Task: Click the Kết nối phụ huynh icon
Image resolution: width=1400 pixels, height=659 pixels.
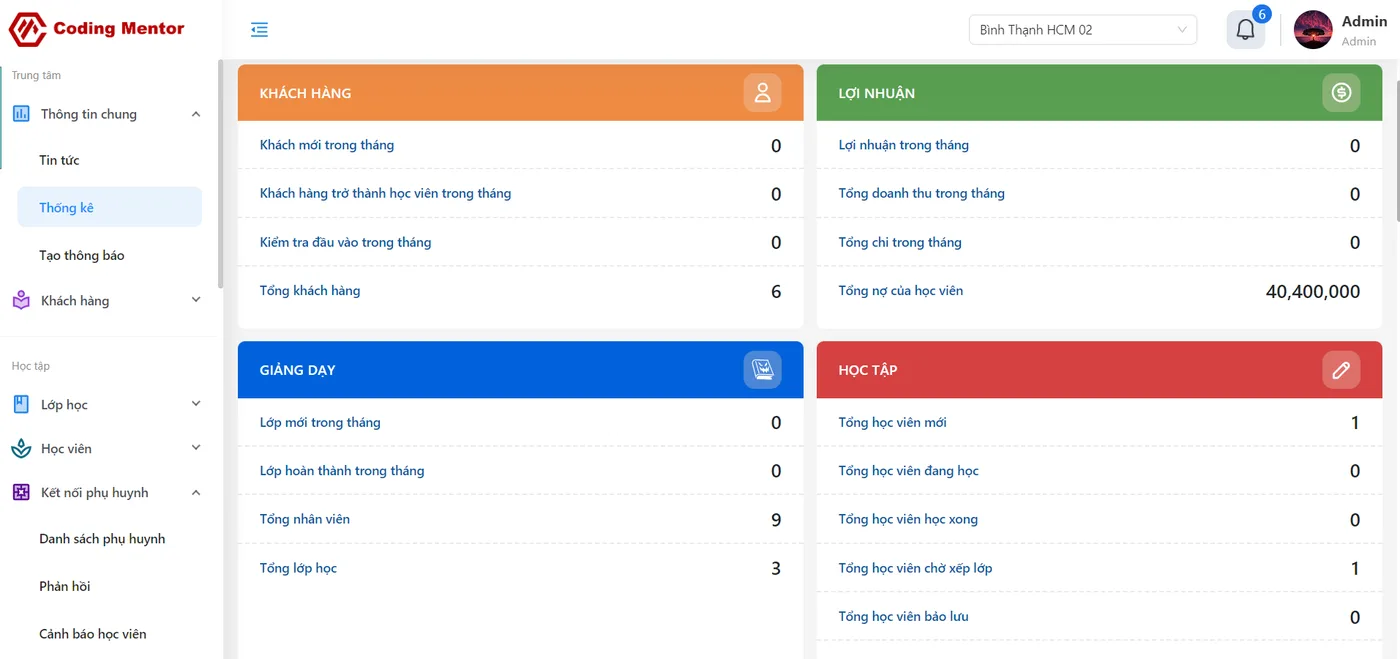Action: pos(21,492)
